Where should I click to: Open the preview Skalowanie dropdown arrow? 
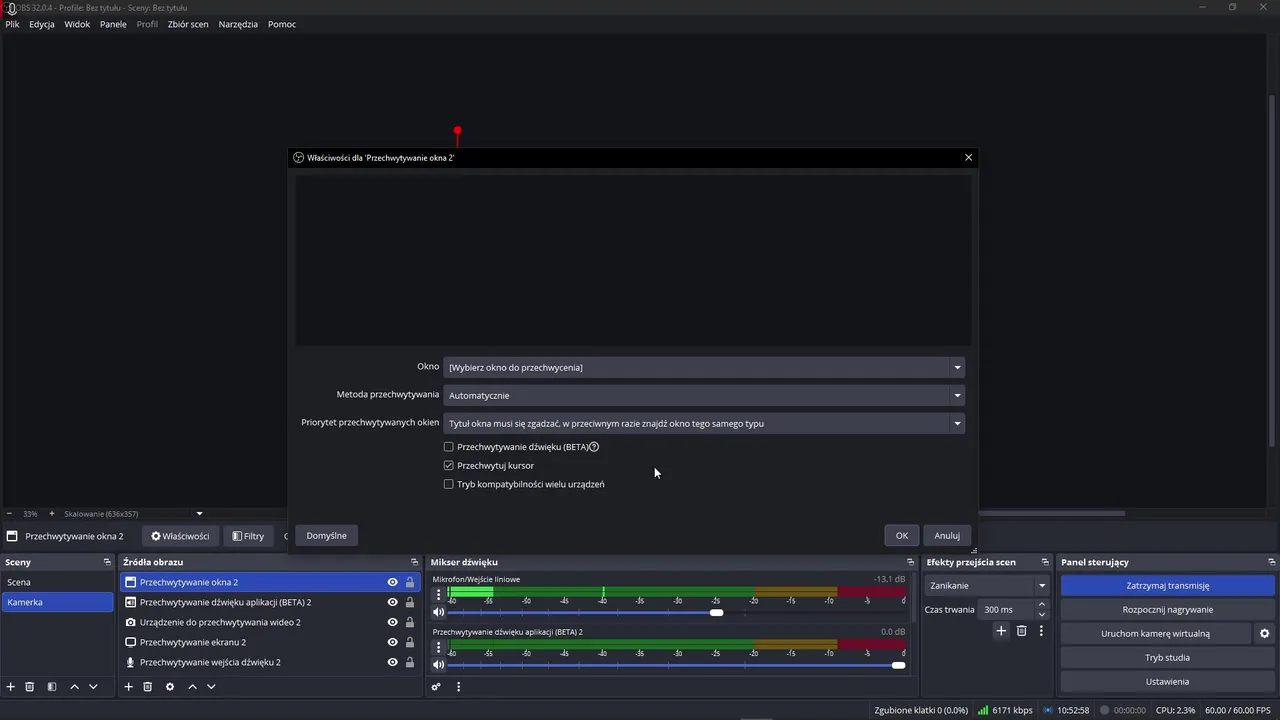[x=199, y=514]
